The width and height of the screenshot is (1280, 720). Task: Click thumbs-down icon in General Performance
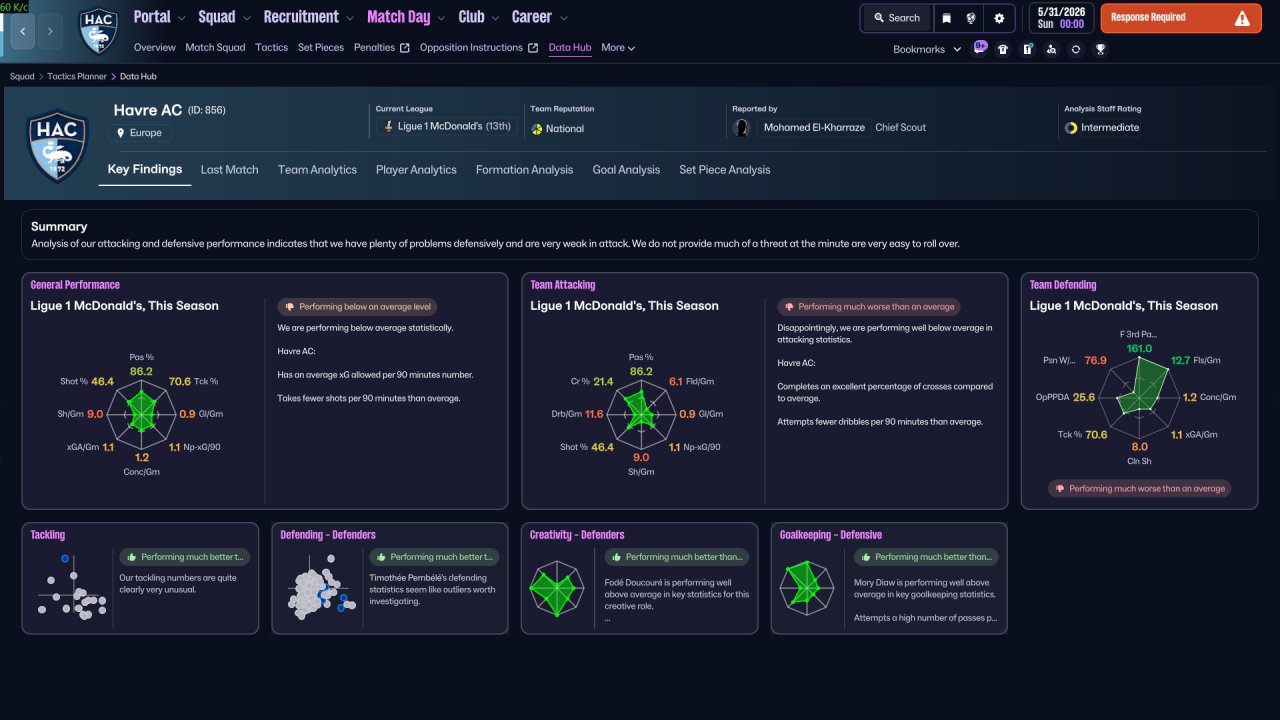click(x=290, y=307)
